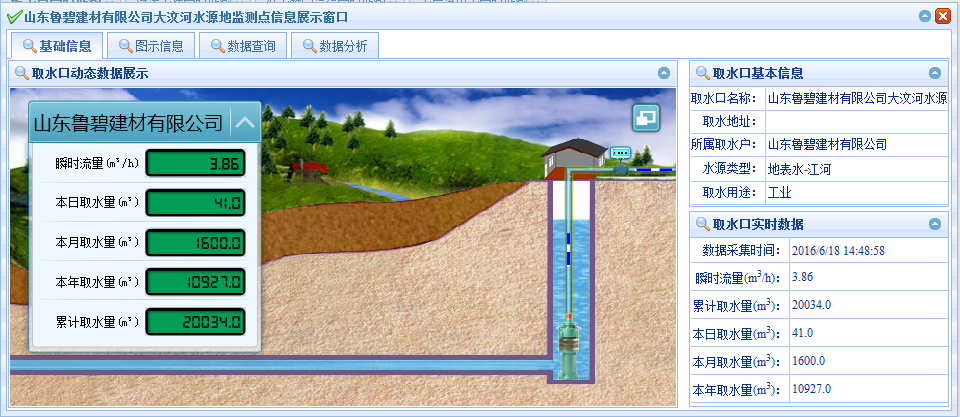
Task: Switch to the 图示信息 tab
Action: coord(151,45)
